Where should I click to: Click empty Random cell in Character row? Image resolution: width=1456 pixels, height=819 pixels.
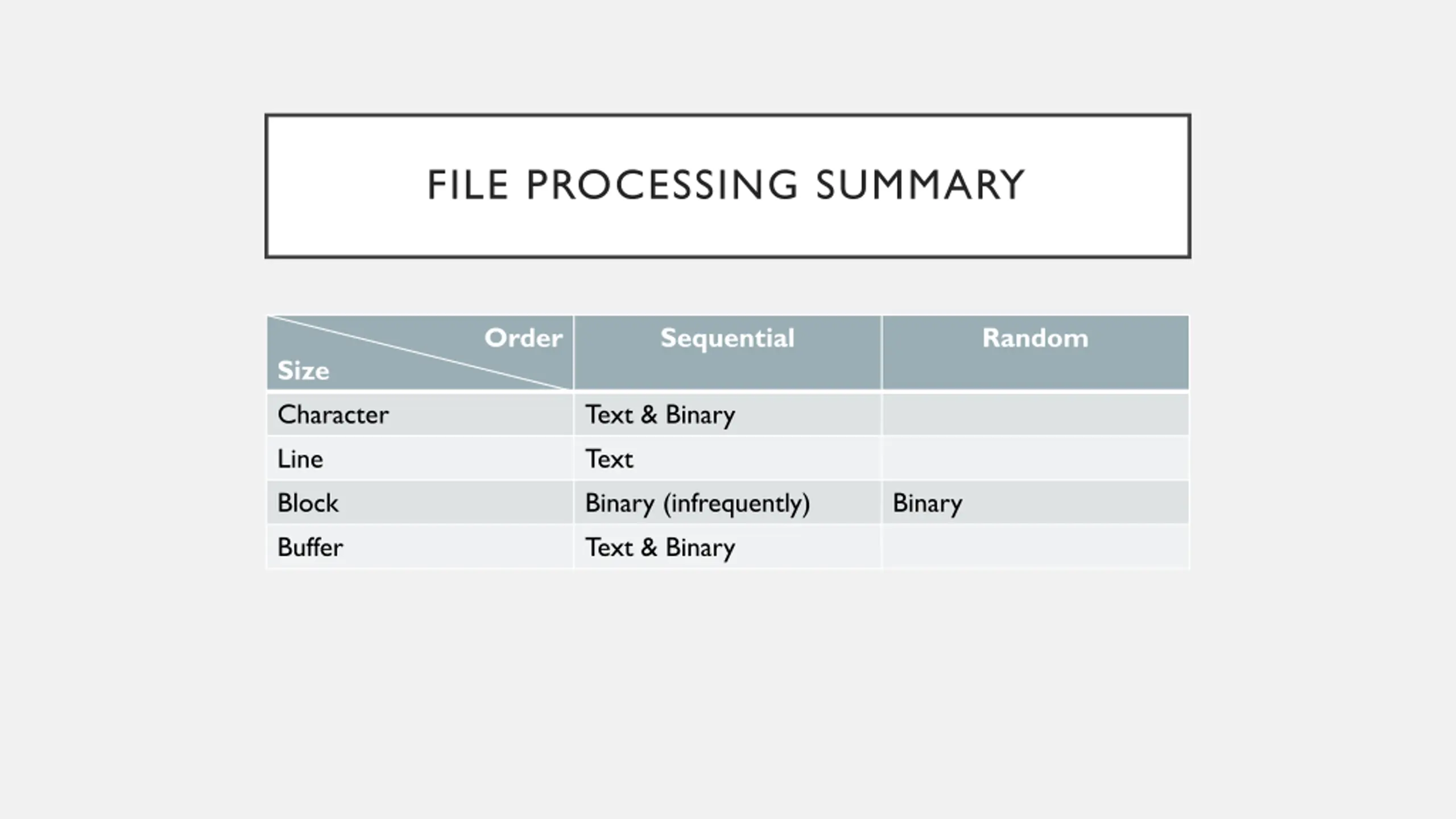1035,415
